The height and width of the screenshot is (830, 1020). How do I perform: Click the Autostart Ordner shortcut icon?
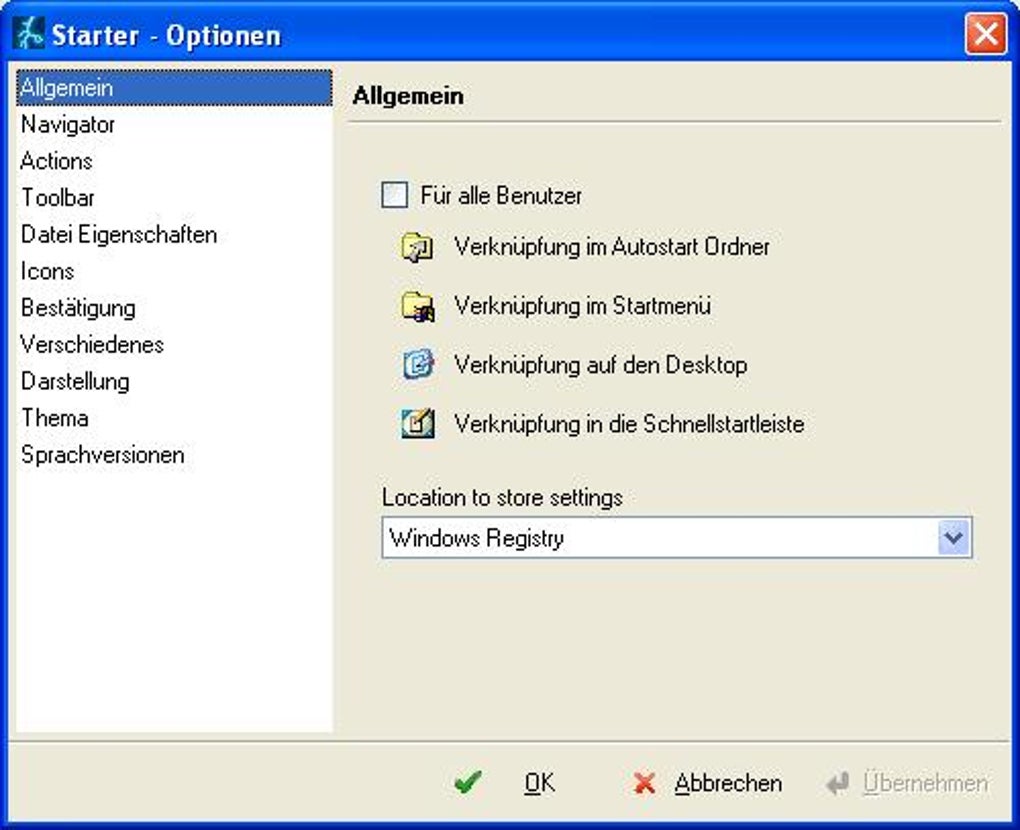417,247
